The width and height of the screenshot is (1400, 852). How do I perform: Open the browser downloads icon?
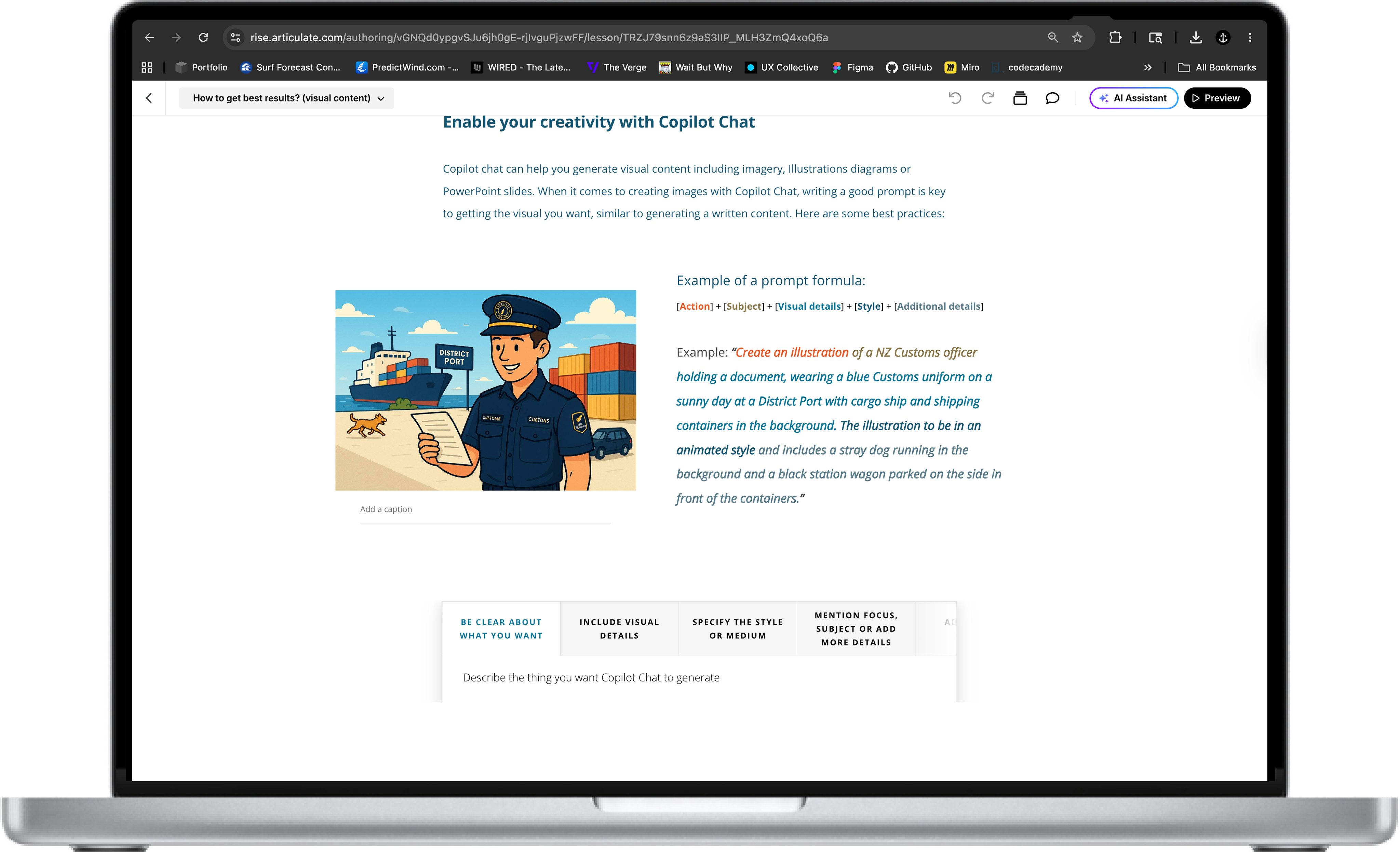click(x=1196, y=38)
